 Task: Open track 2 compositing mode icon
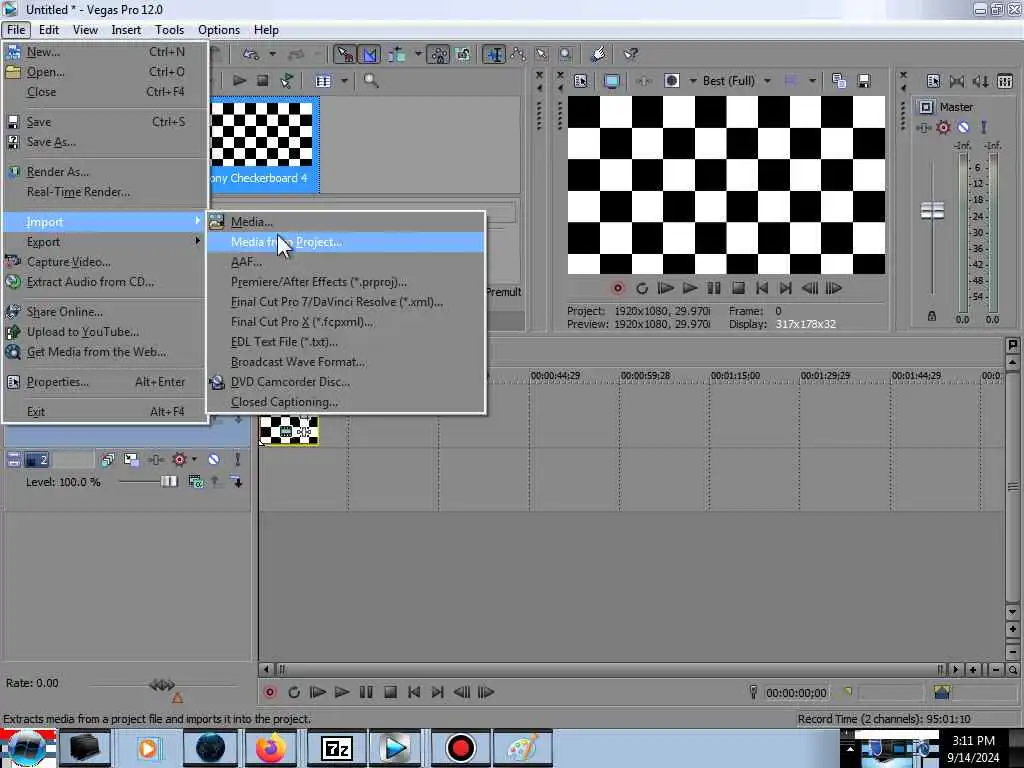pos(195,482)
